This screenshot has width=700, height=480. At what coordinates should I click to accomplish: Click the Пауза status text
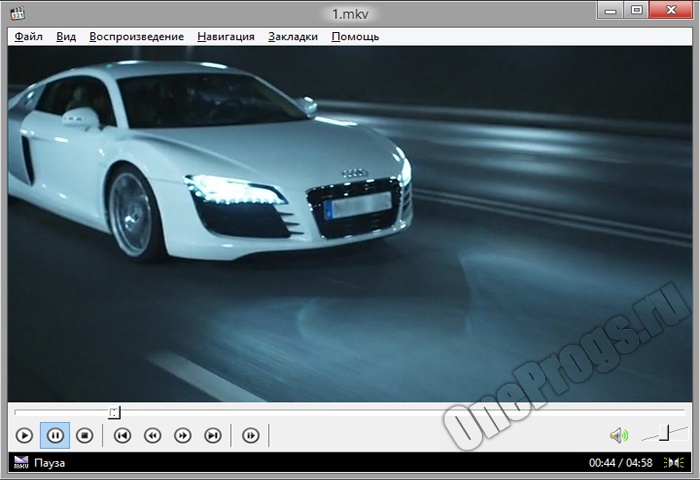click(x=50, y=463)
